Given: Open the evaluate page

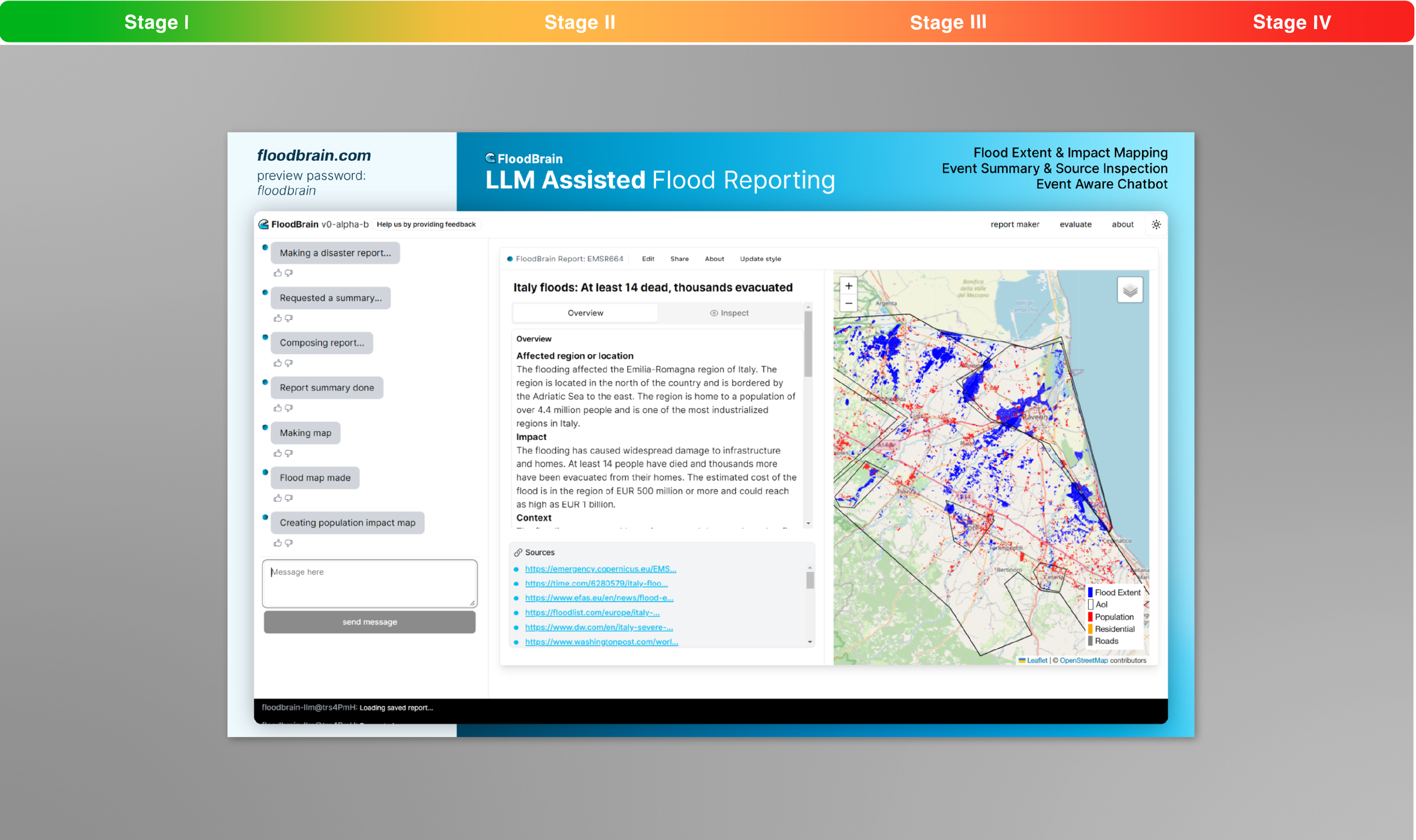Looking at the screenshot, I should [1075, 224].
